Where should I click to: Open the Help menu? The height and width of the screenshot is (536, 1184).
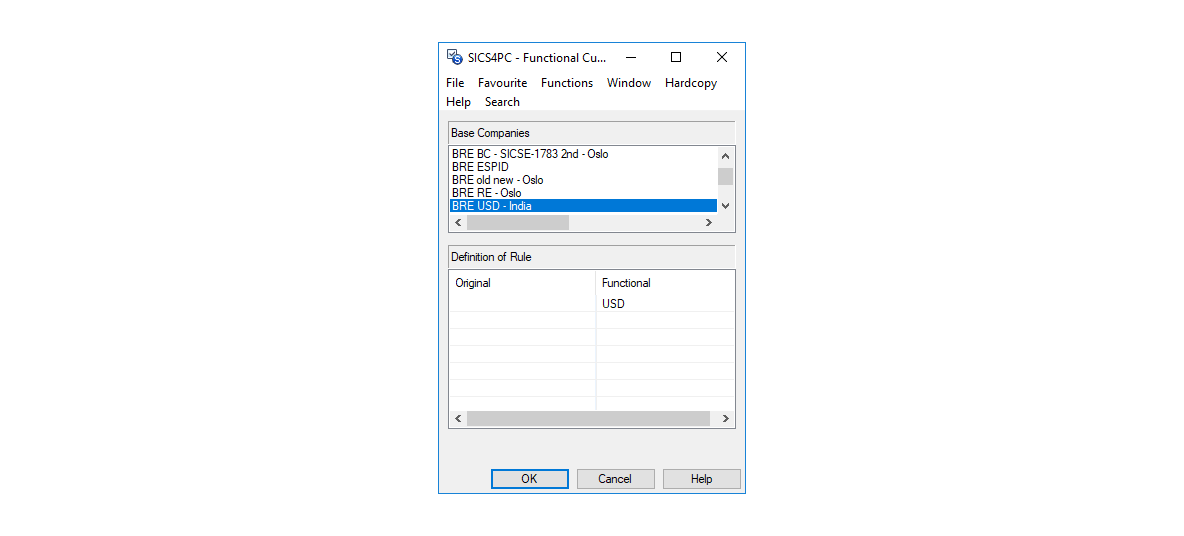[x=458, y=102]
